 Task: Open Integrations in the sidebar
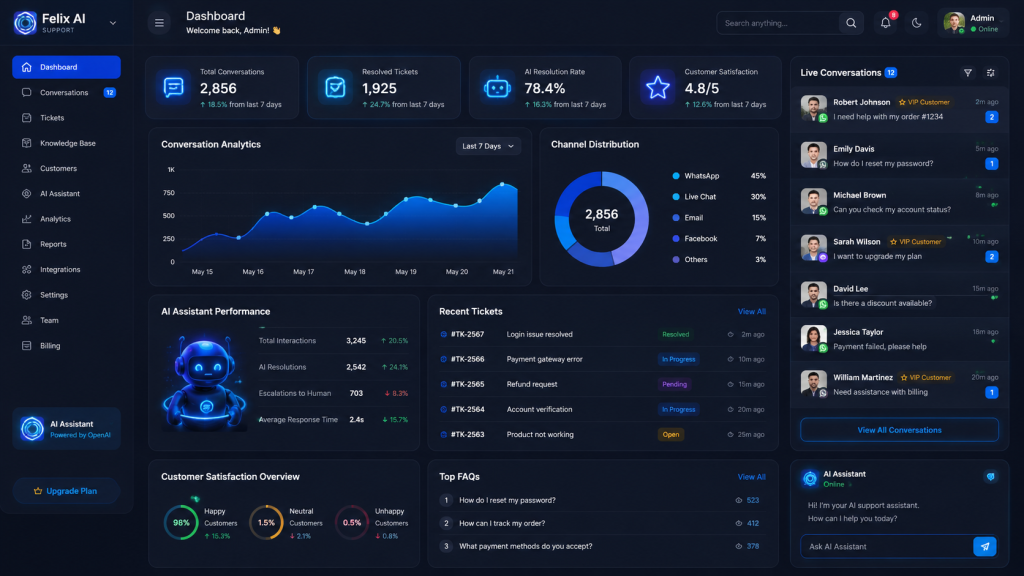tap(67, 270)
